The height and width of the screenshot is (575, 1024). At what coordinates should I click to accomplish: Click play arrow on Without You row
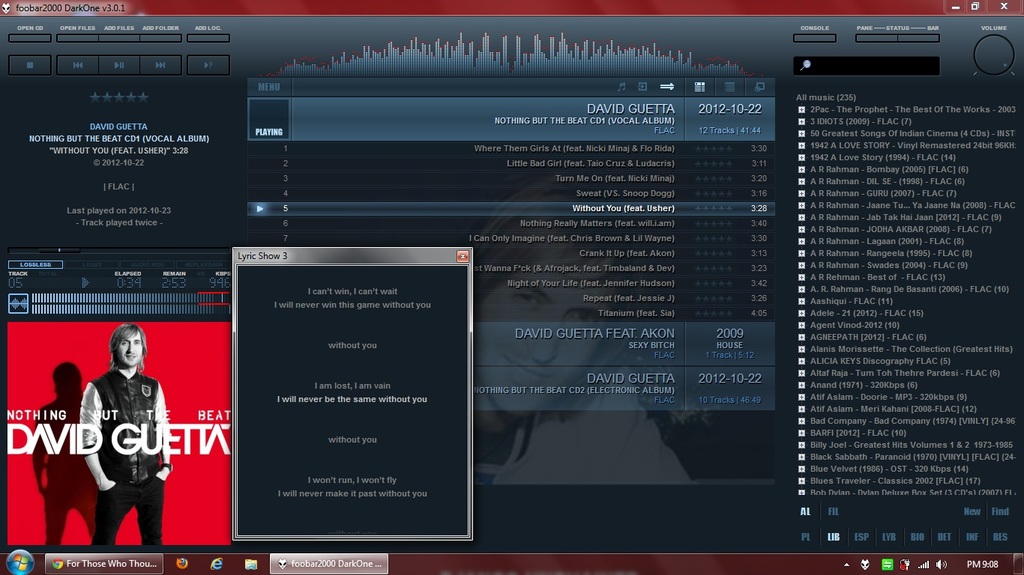coord(260,208)
